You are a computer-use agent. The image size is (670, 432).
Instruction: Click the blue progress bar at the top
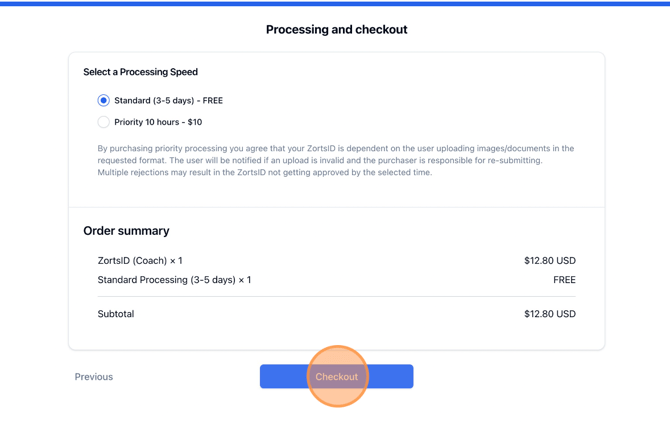[335, 3]
